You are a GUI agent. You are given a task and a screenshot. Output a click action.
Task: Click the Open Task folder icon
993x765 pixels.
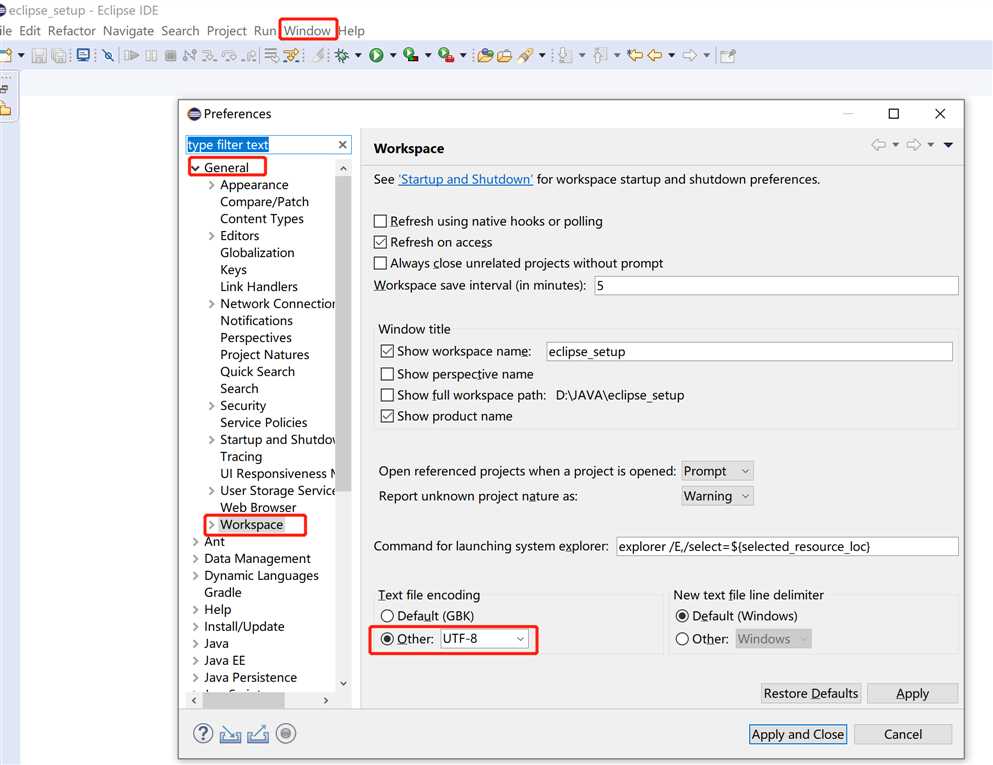point(504,56)
